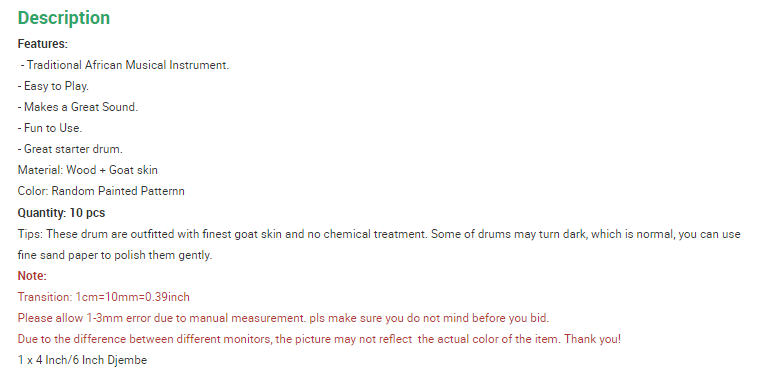
Task: Click the Traditional African Musical Instrument line
Action: 125,65
